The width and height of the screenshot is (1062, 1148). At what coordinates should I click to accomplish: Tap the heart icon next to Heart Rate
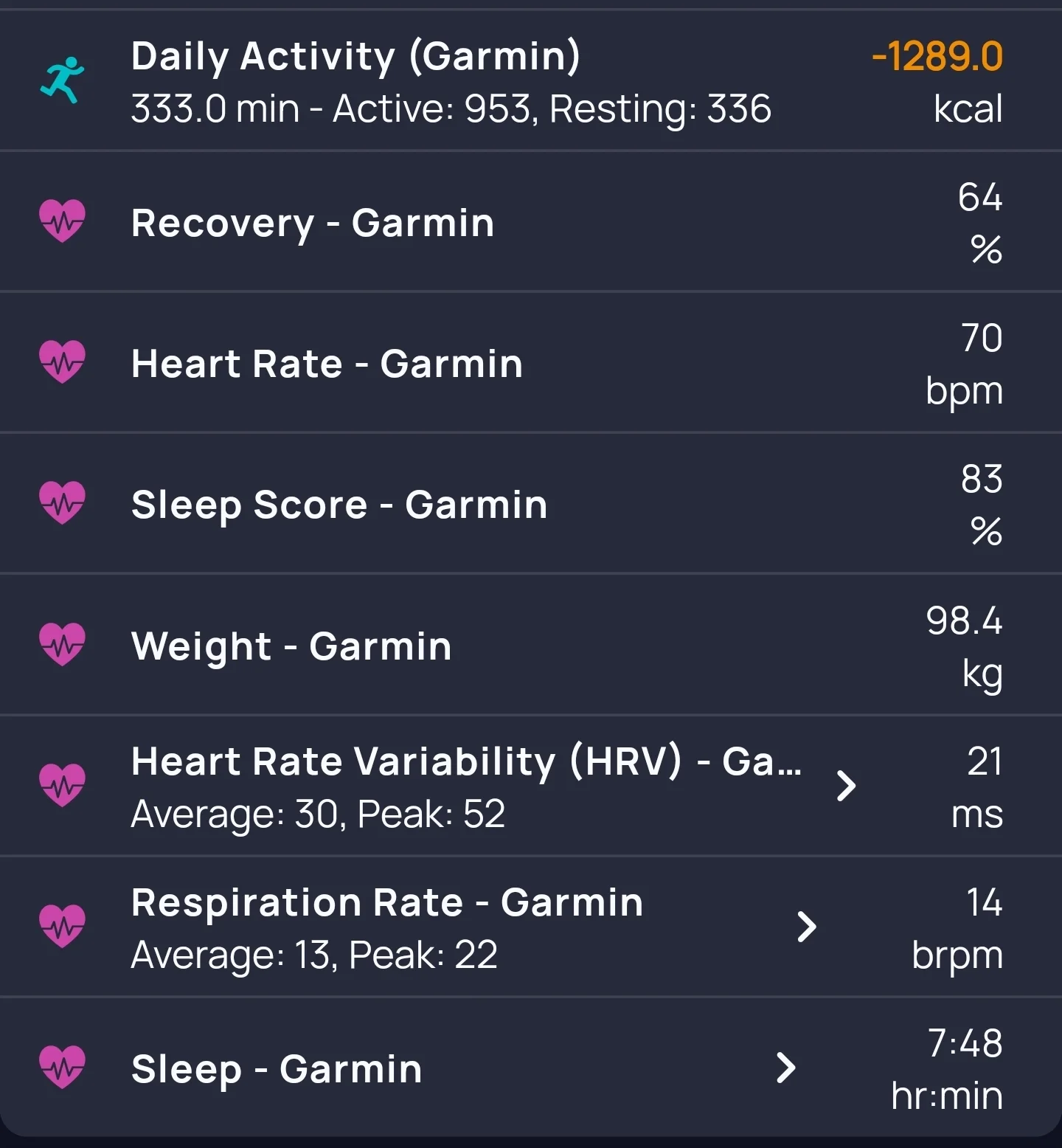click(62, 362)
